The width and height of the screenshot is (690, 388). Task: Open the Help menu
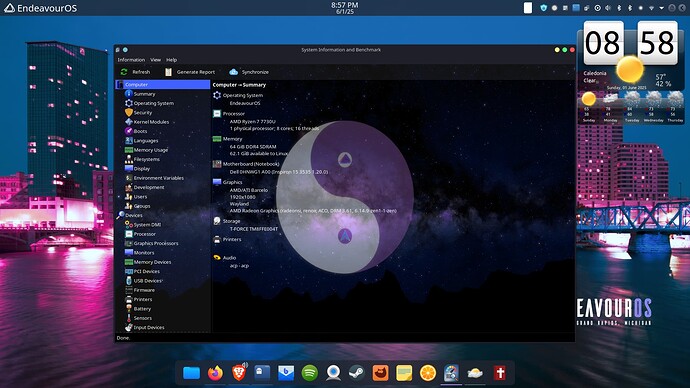(172, 60)
